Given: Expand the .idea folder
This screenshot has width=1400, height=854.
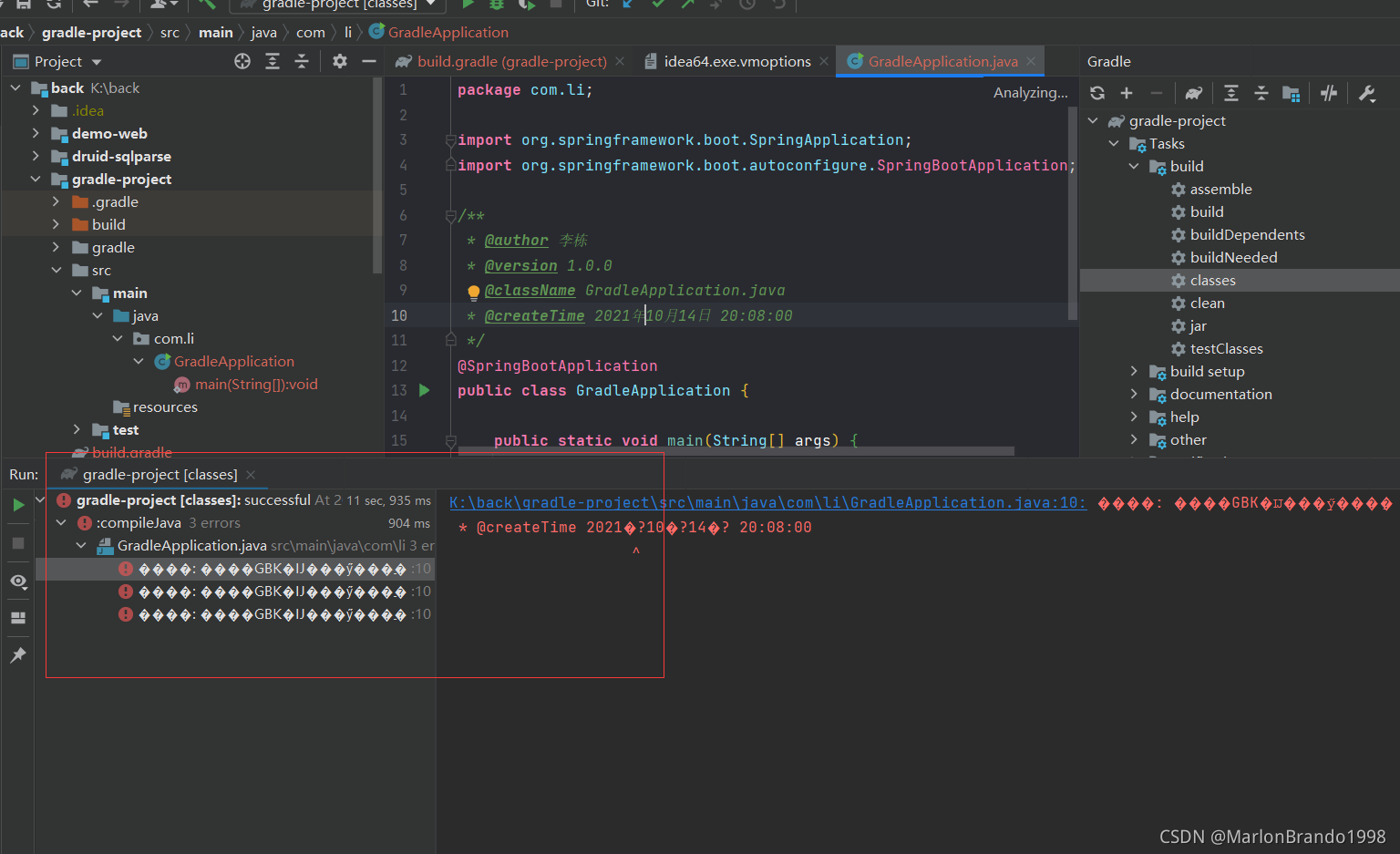Looking at the screenshot, I should coord(36,110).
